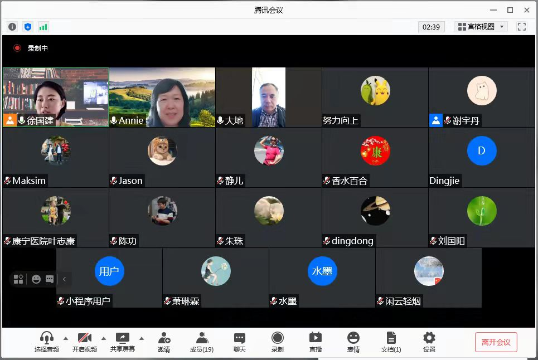Start screen sharing from the toolbar
Viewport: 538px width, 360px height.
tap(122, 338)
